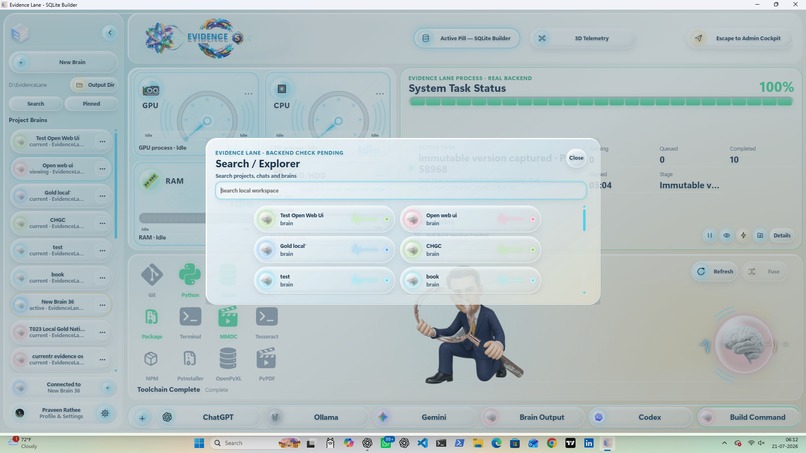Open options for Open web ui brain
The width and height of the screenshot is (806, 453).
pyautogui.click(x=102, y=169)
